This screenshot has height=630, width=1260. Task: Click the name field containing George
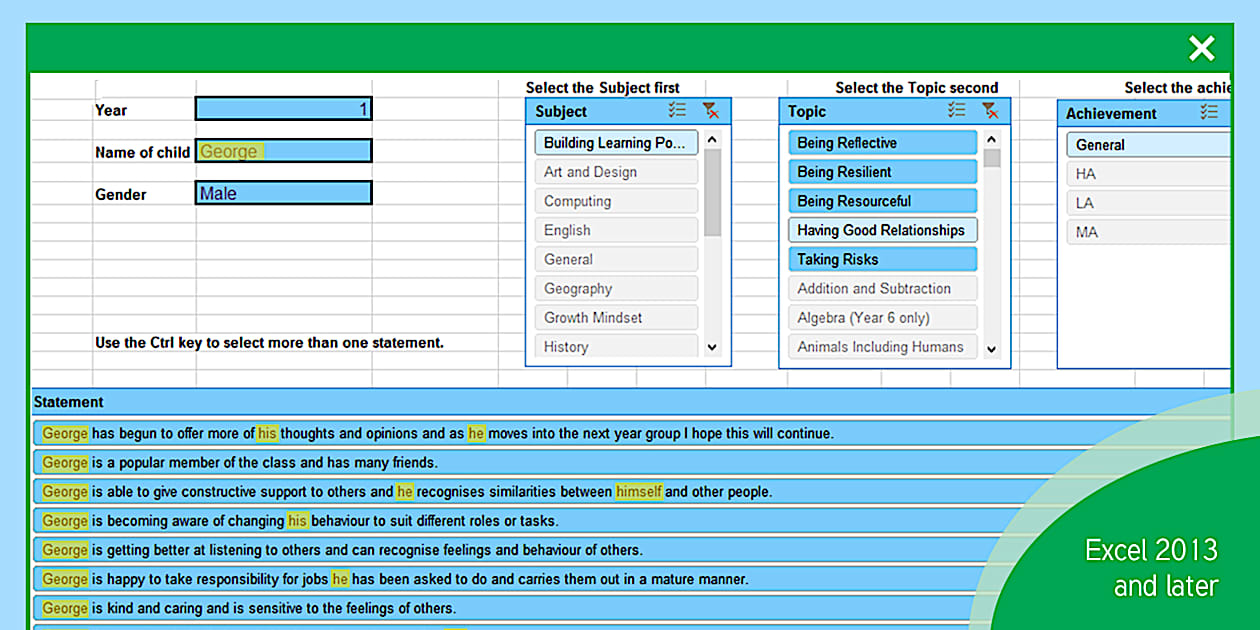click(x=283, y=150)
